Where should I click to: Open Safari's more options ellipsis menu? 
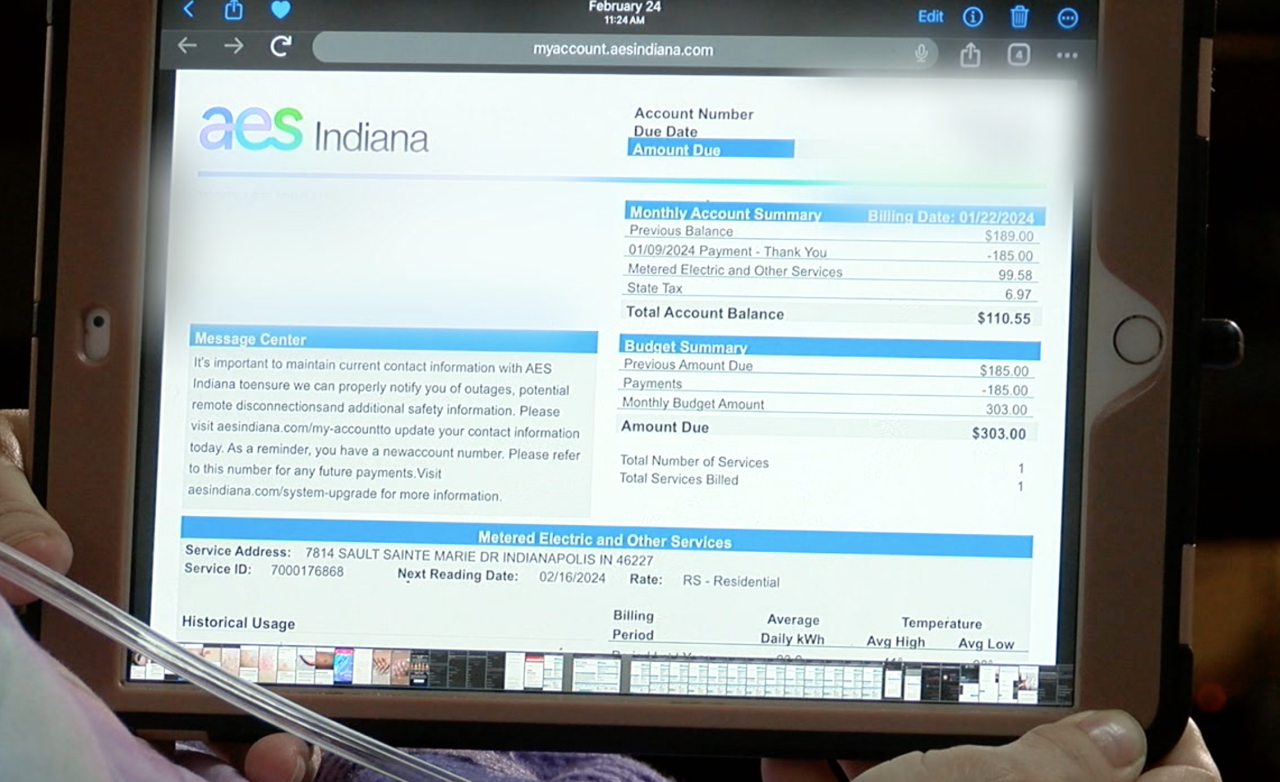pyautogui.click(x=1066, y=56)
